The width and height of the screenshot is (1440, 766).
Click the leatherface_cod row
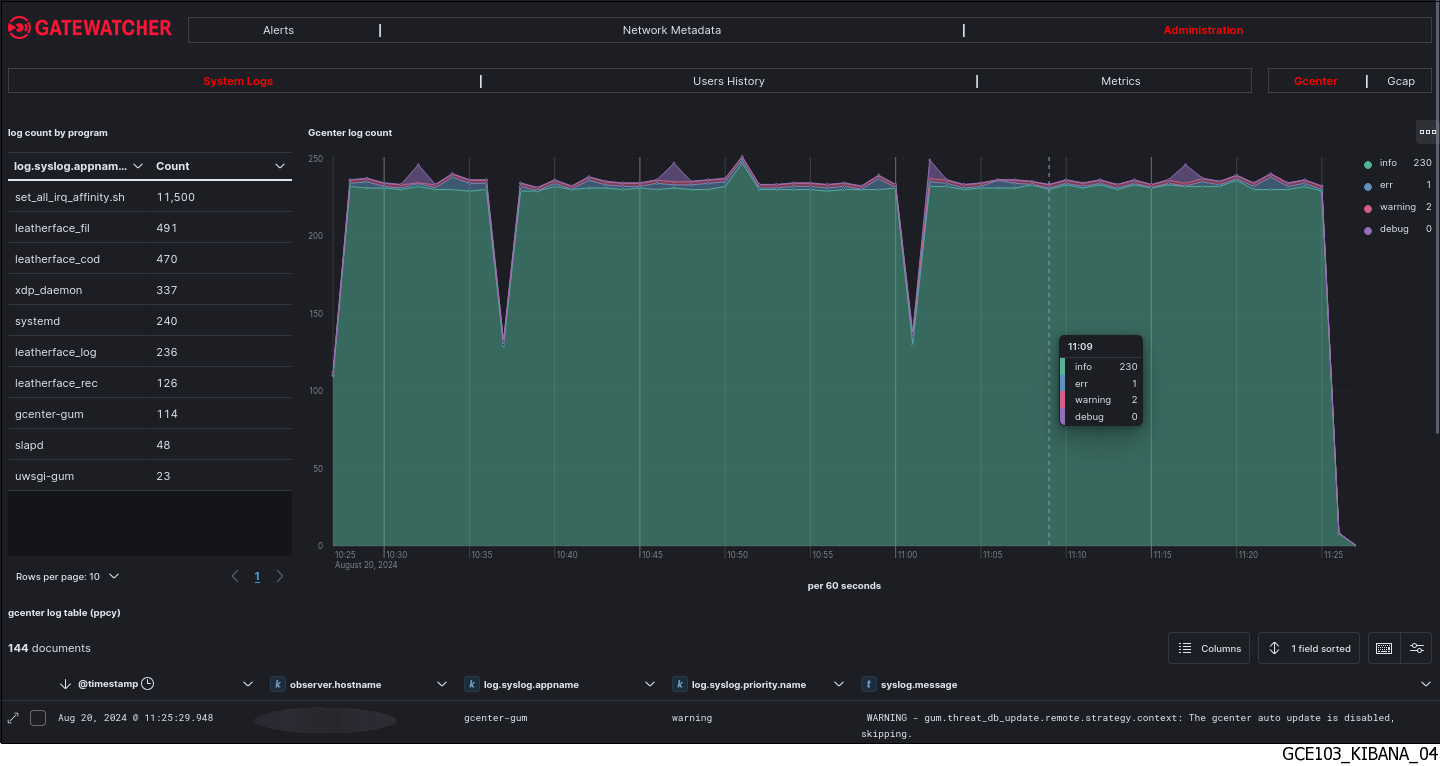(150, 259)
